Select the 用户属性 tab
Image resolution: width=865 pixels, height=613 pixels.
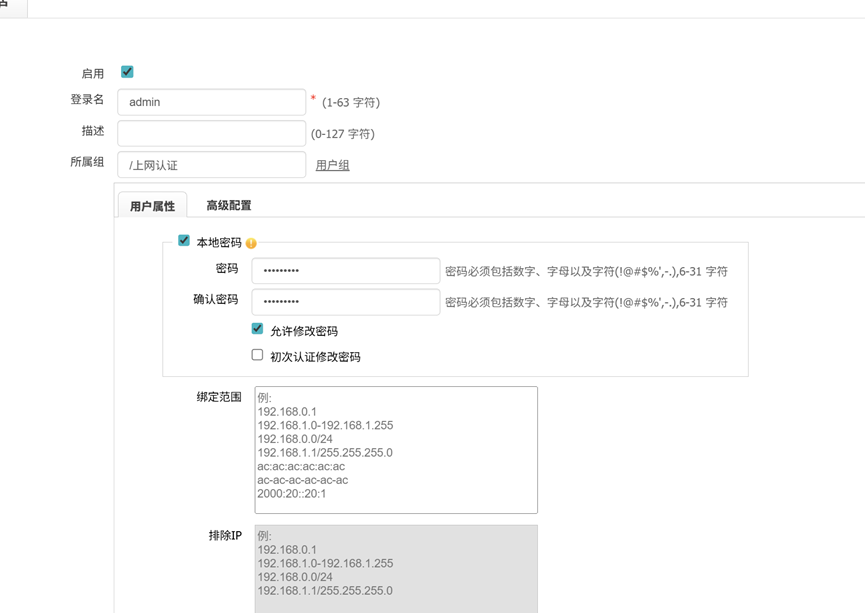(x=152, y=206)
